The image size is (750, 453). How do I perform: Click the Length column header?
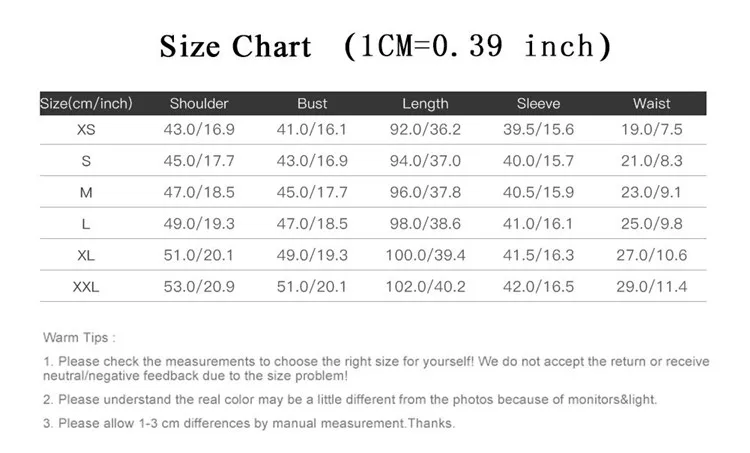tap(425, 104)
